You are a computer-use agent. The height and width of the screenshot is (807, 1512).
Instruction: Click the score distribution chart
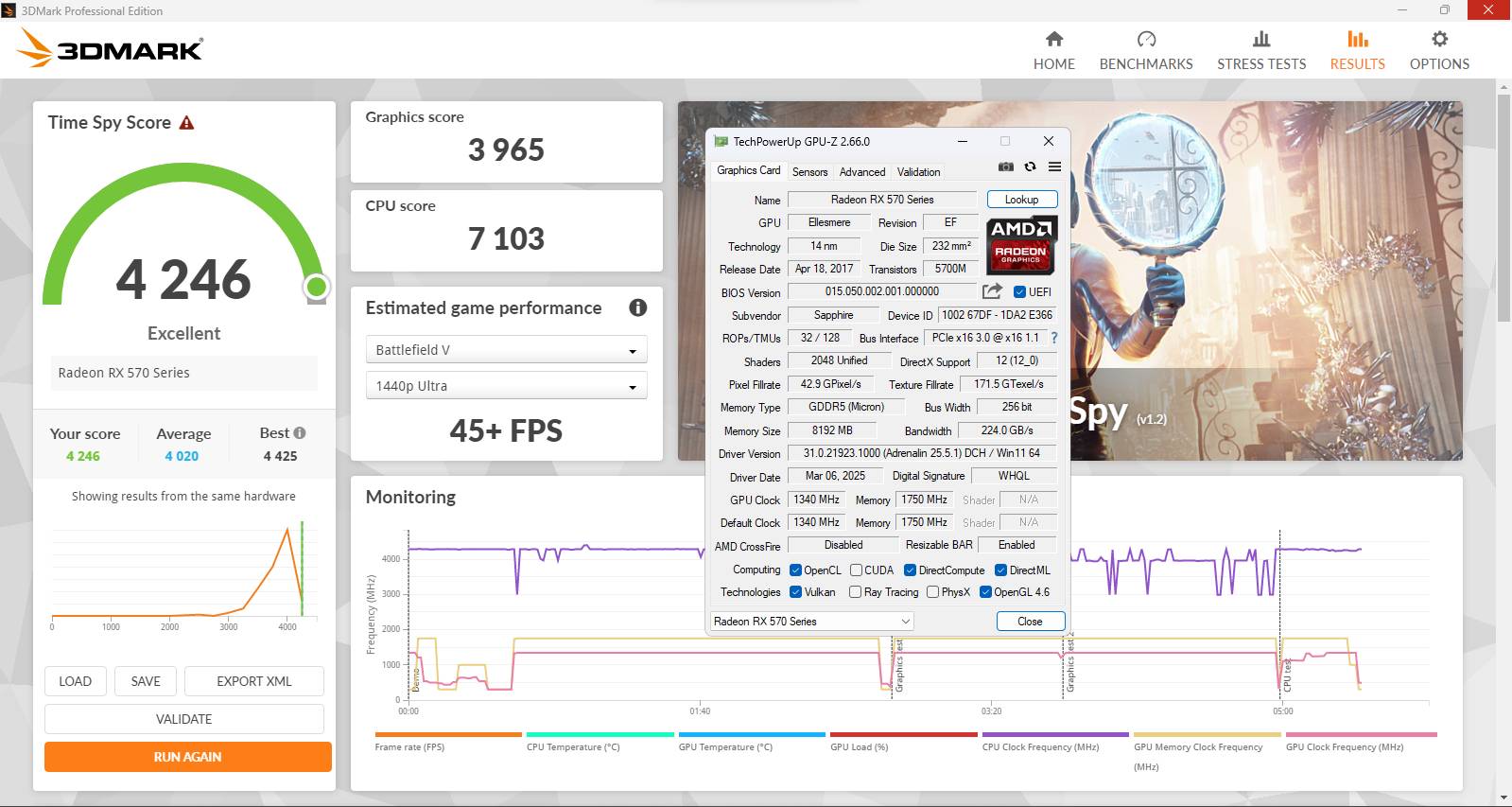[x=183, y=573]
